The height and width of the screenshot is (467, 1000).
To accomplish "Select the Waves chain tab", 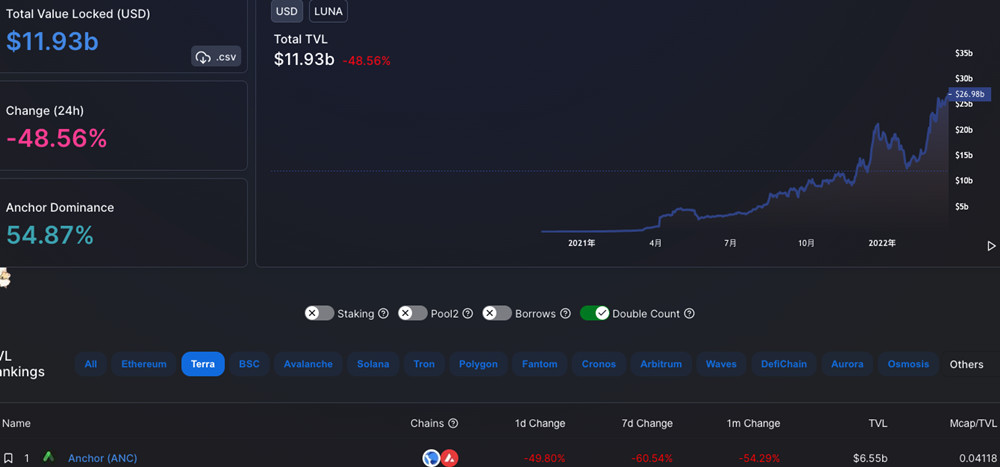I will [x=721, y=364].
